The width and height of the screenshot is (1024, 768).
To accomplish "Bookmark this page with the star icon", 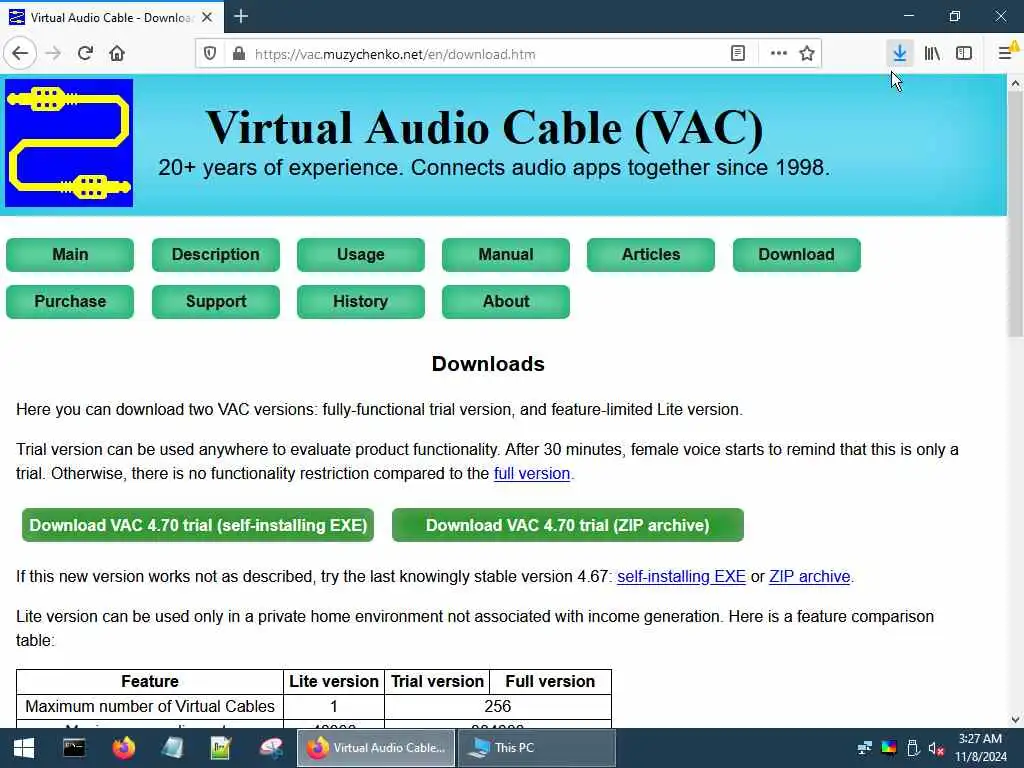I will coord(807,54).
